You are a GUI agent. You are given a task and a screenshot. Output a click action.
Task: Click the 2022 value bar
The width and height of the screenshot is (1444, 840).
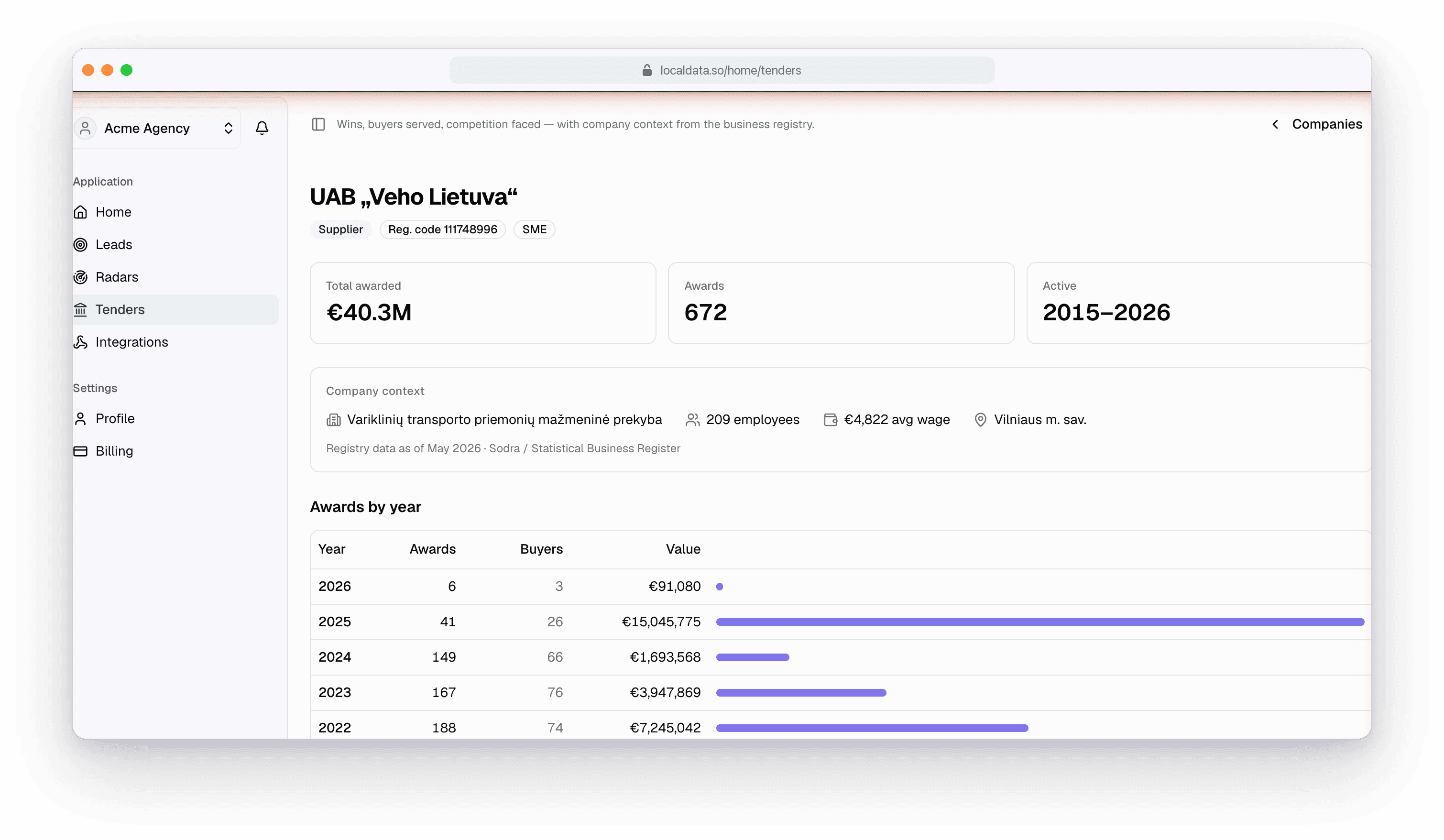(872, 728)
